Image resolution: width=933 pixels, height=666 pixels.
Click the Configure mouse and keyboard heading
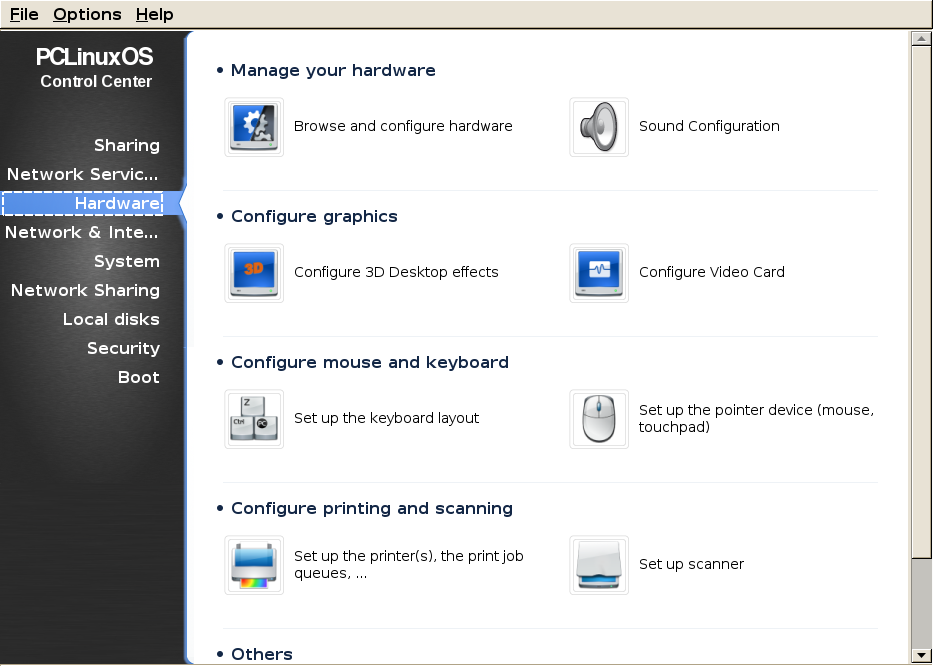pyautogui.click(x=370, y=362)
